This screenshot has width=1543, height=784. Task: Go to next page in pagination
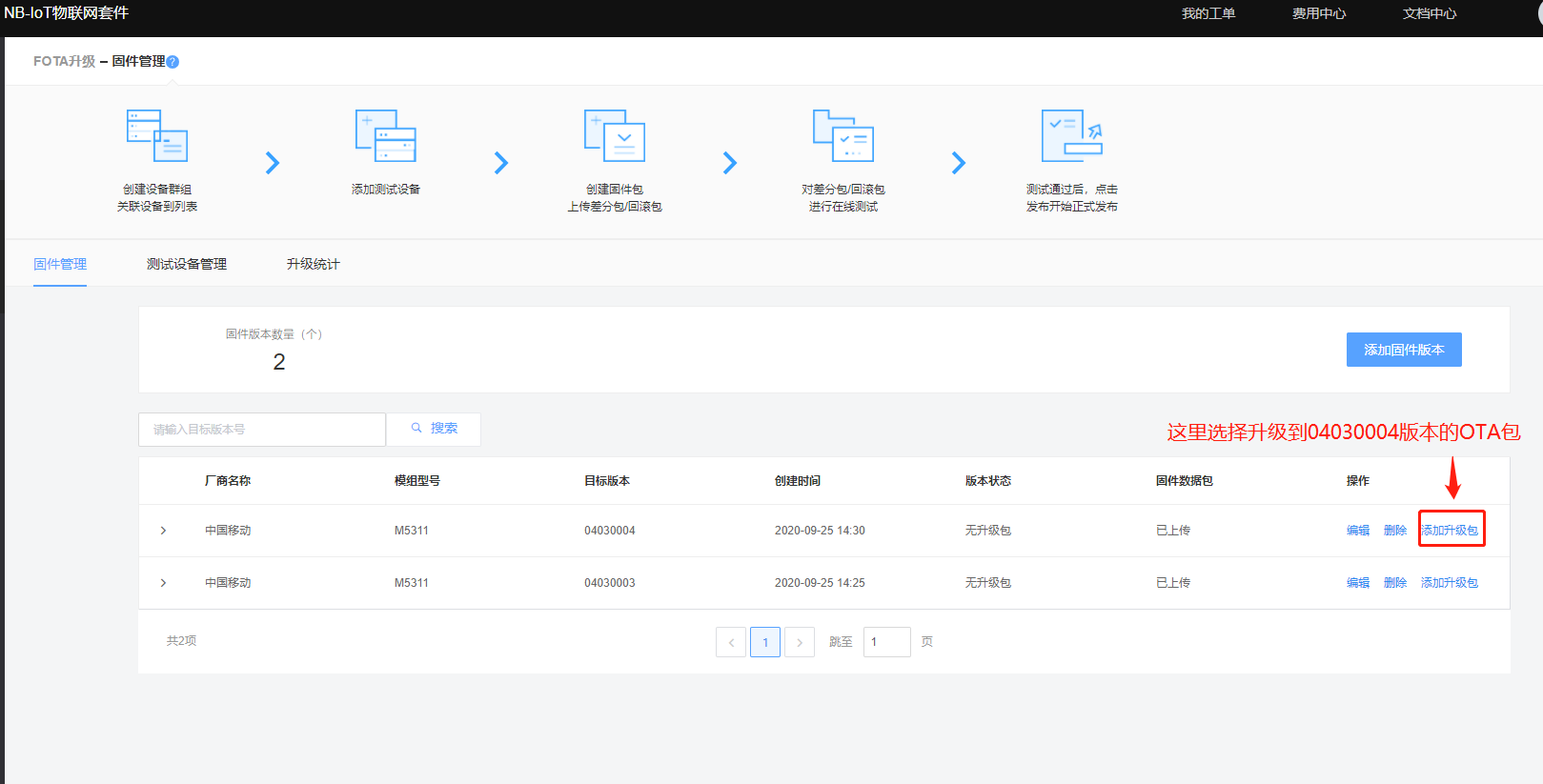coord(800,642)
